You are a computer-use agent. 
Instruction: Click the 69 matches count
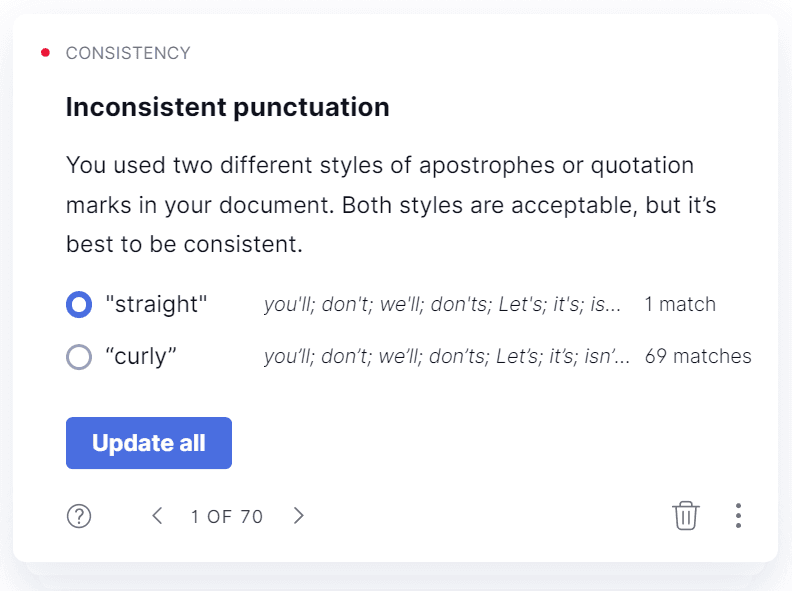tap(698, 356)
